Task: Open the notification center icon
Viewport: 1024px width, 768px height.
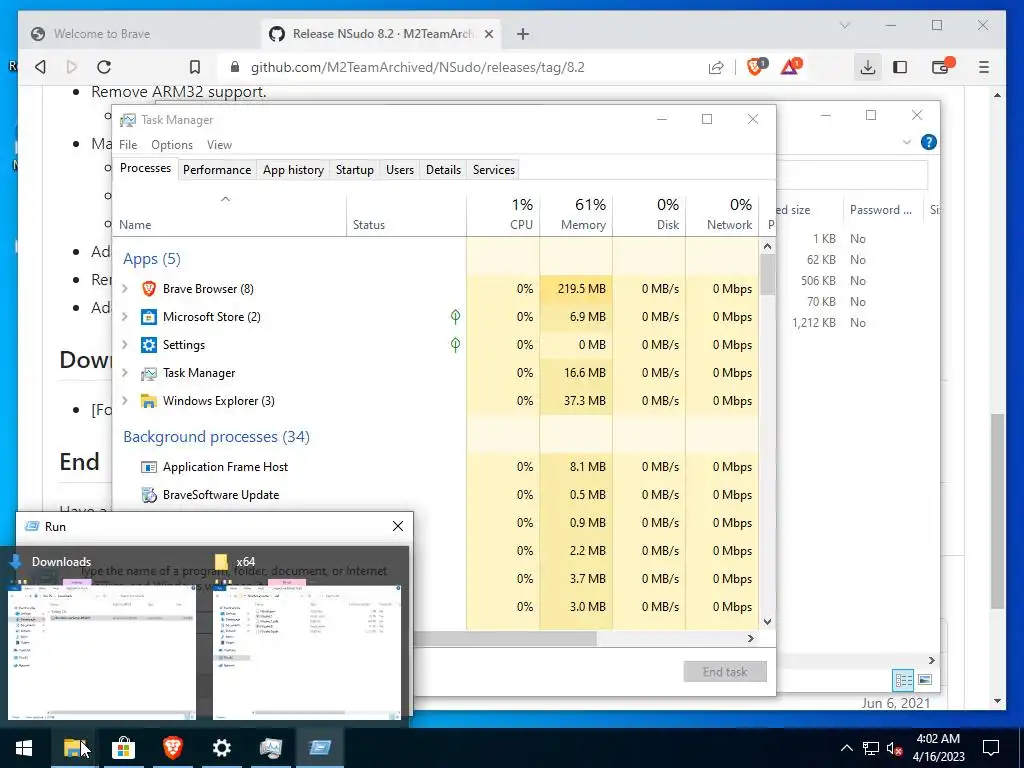Action: 991,748
